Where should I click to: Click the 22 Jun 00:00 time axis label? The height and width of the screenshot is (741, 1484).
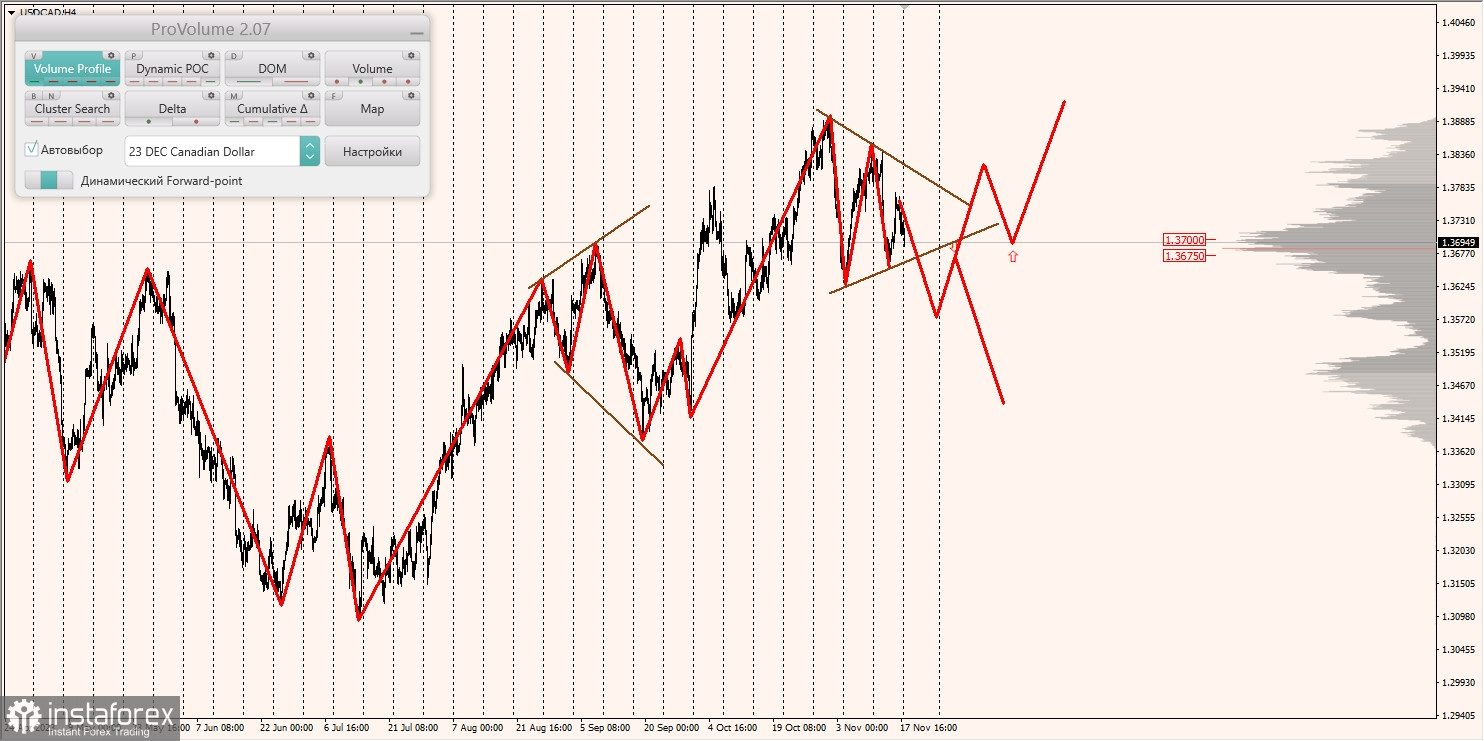point(285,728)
